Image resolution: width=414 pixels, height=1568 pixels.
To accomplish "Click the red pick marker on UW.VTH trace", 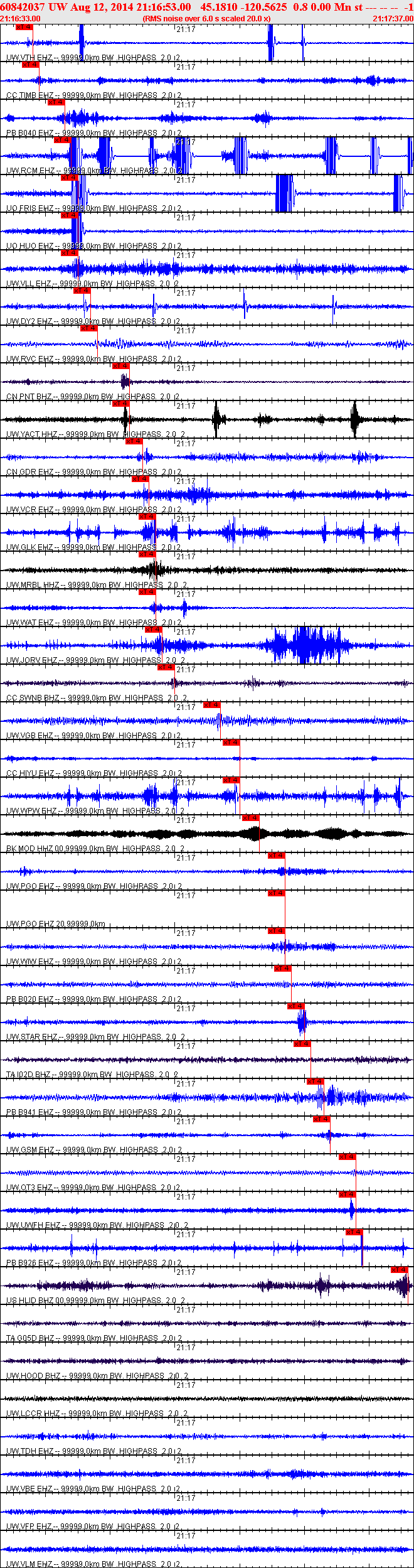I will (24, 27).
